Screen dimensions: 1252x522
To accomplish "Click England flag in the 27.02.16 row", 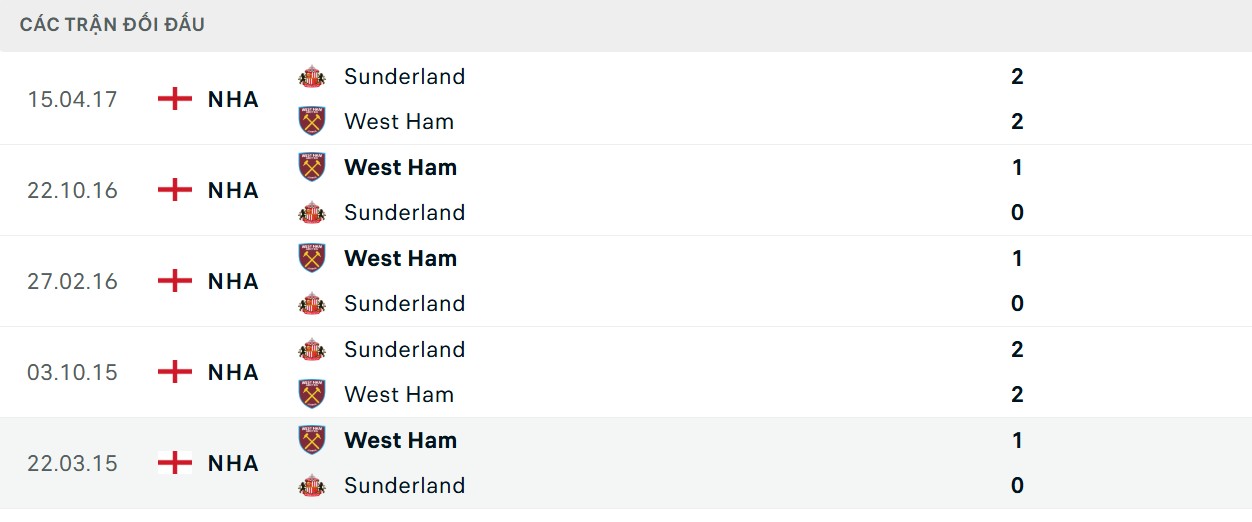I will [175, 281].
